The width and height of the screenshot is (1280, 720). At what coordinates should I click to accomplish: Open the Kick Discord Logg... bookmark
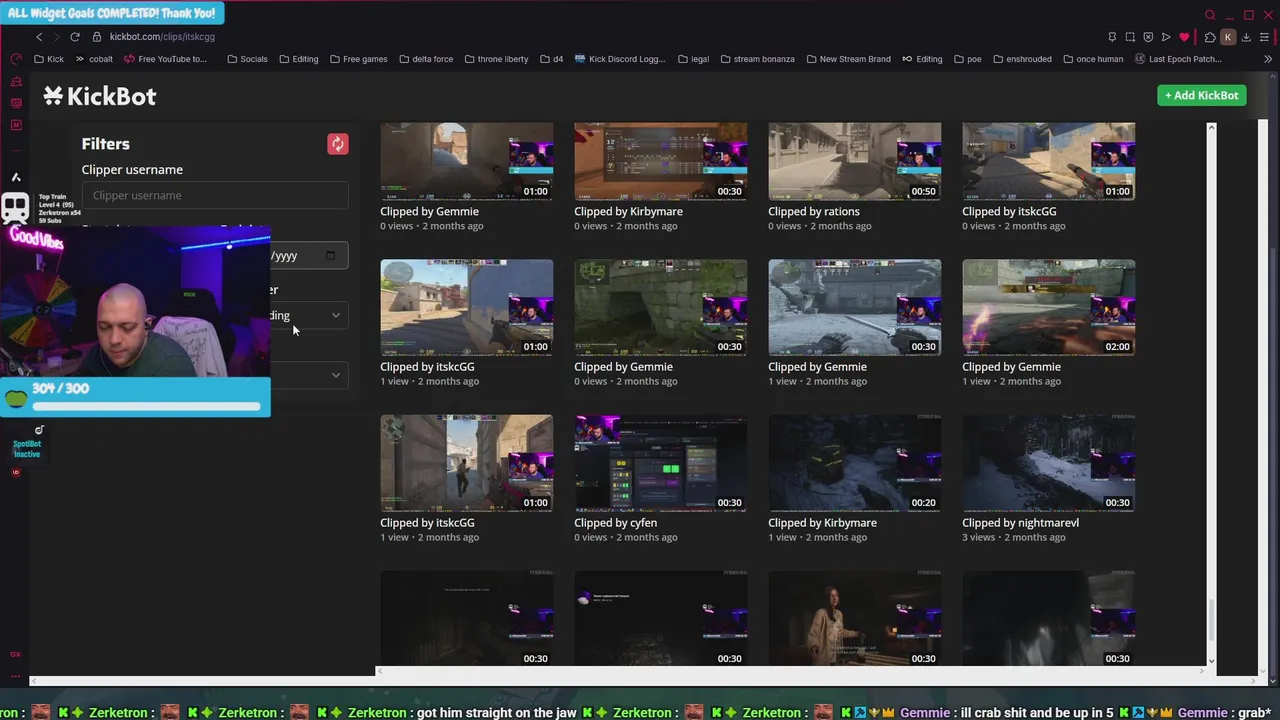coord(620,59)
